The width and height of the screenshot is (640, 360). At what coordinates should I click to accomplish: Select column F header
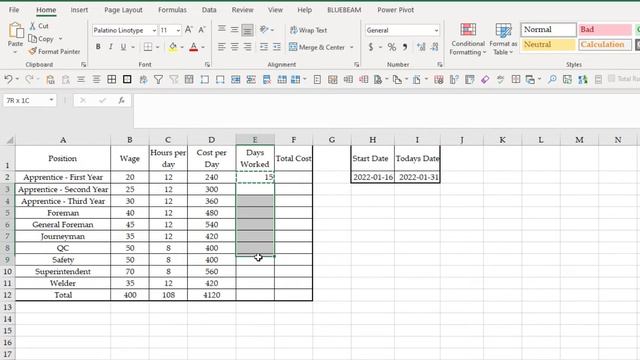pos(293,140)
